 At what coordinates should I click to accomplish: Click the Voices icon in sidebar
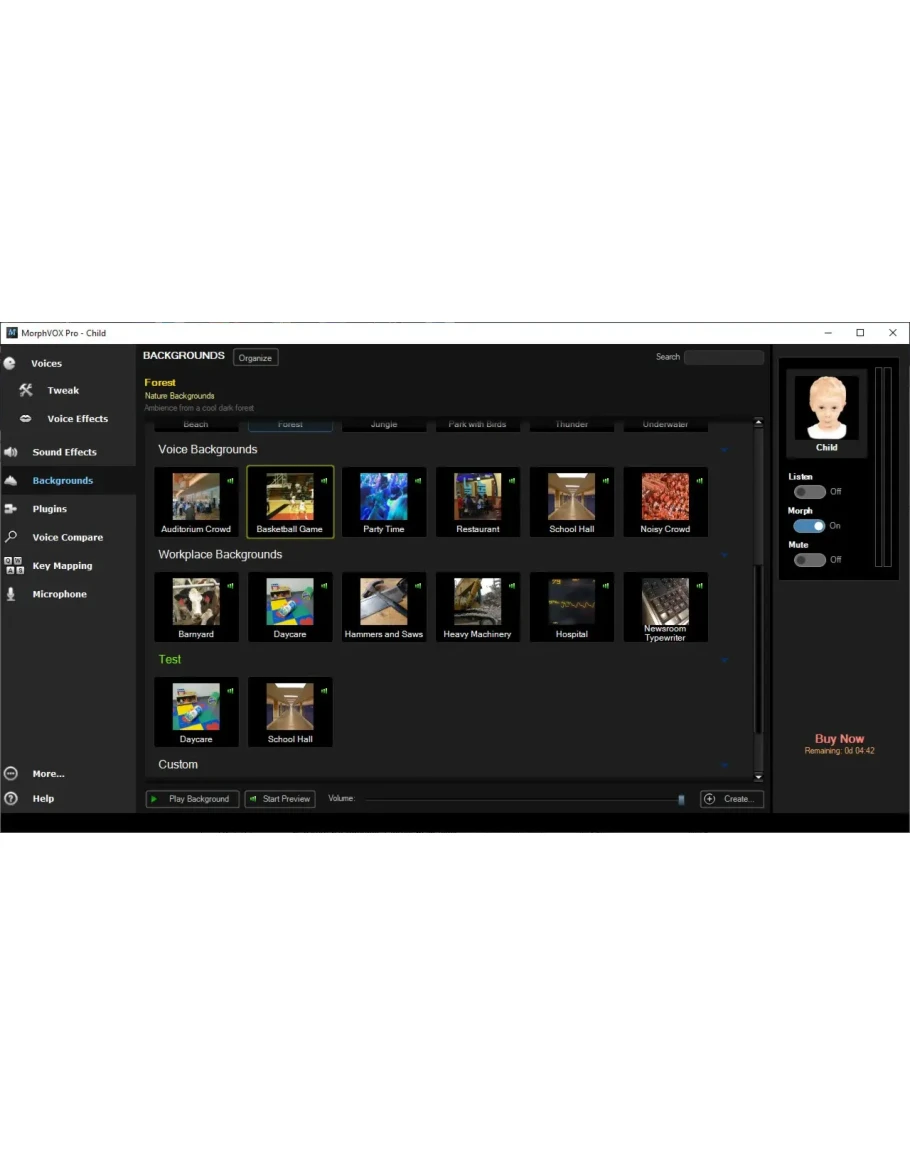pos(10,364)
